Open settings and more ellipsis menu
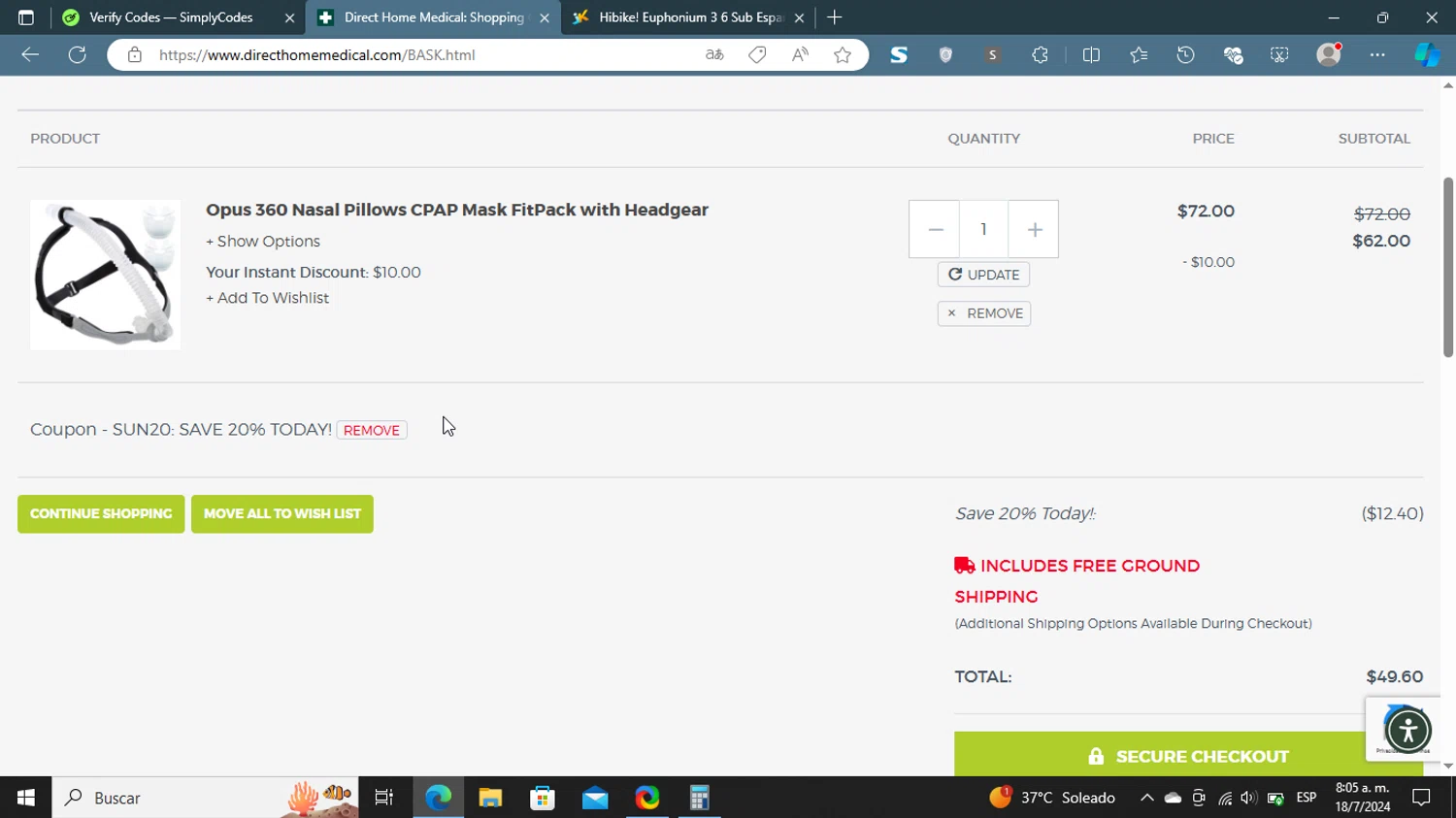Viewport: 1456px width, 818px height. coord(1377,55)
